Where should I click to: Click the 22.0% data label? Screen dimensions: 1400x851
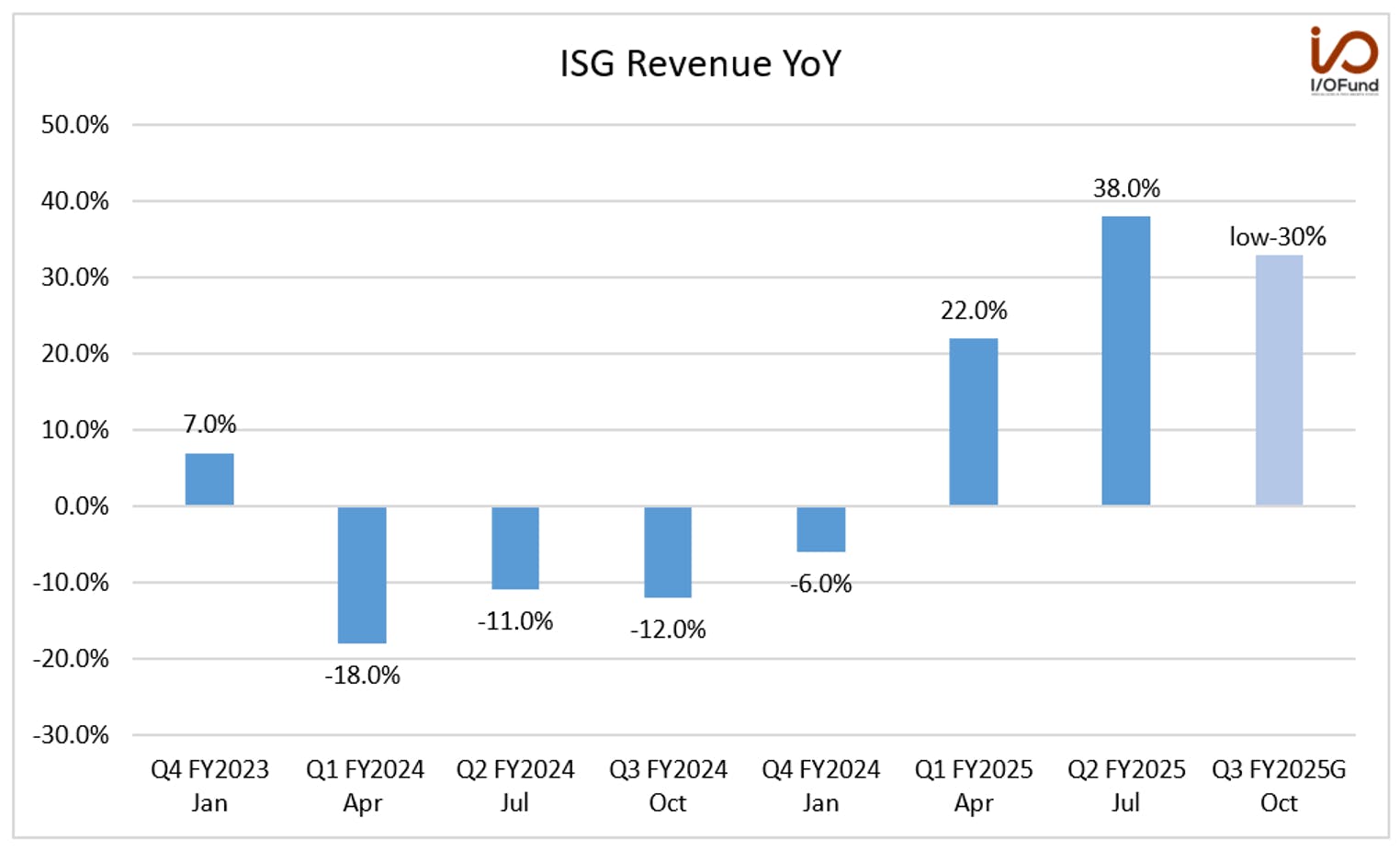974,311
